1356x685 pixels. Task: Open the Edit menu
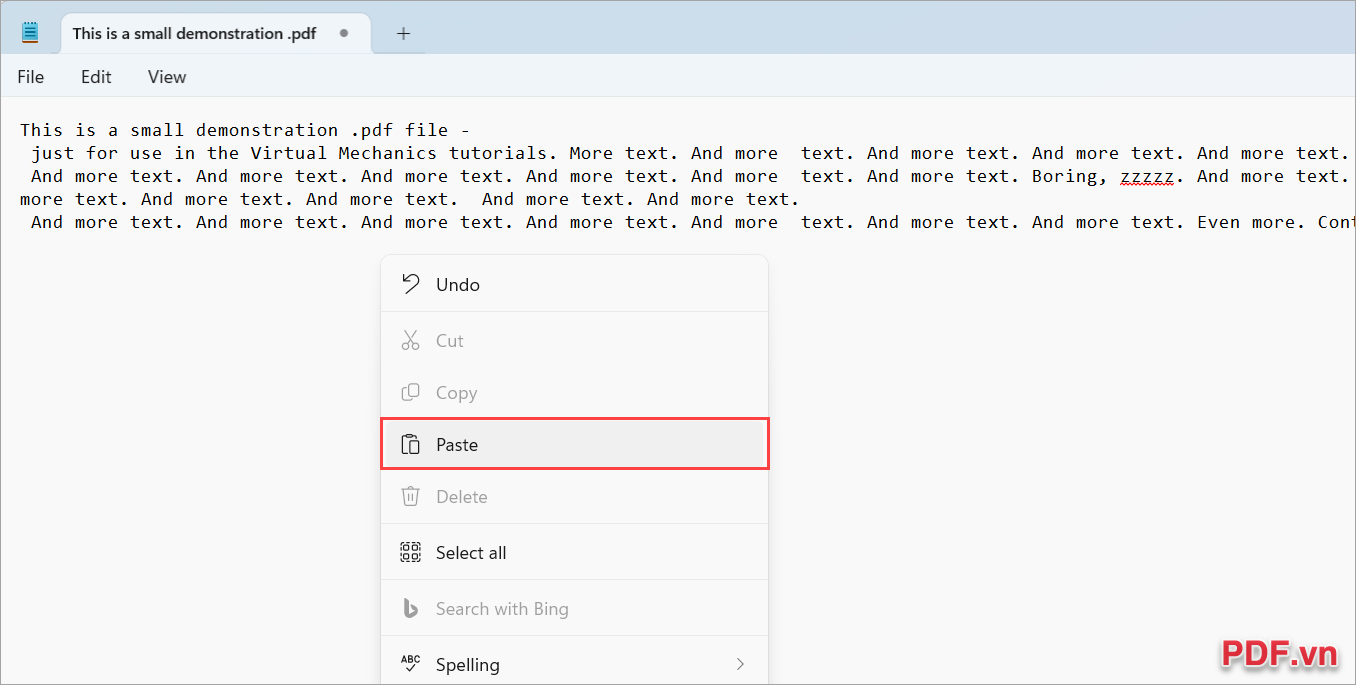pos(96,77)
